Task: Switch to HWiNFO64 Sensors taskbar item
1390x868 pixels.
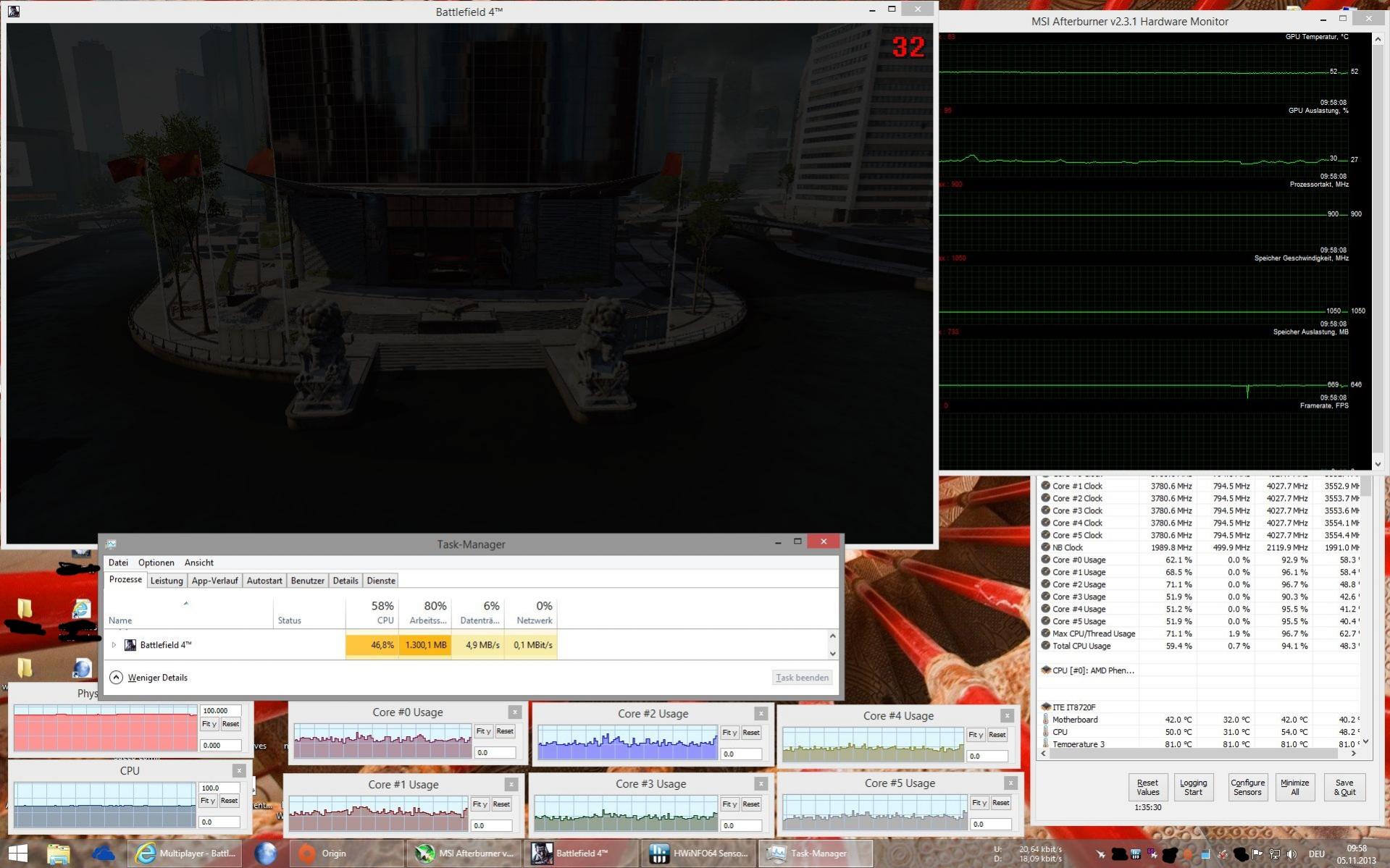Action: click(x=698, y=854)
